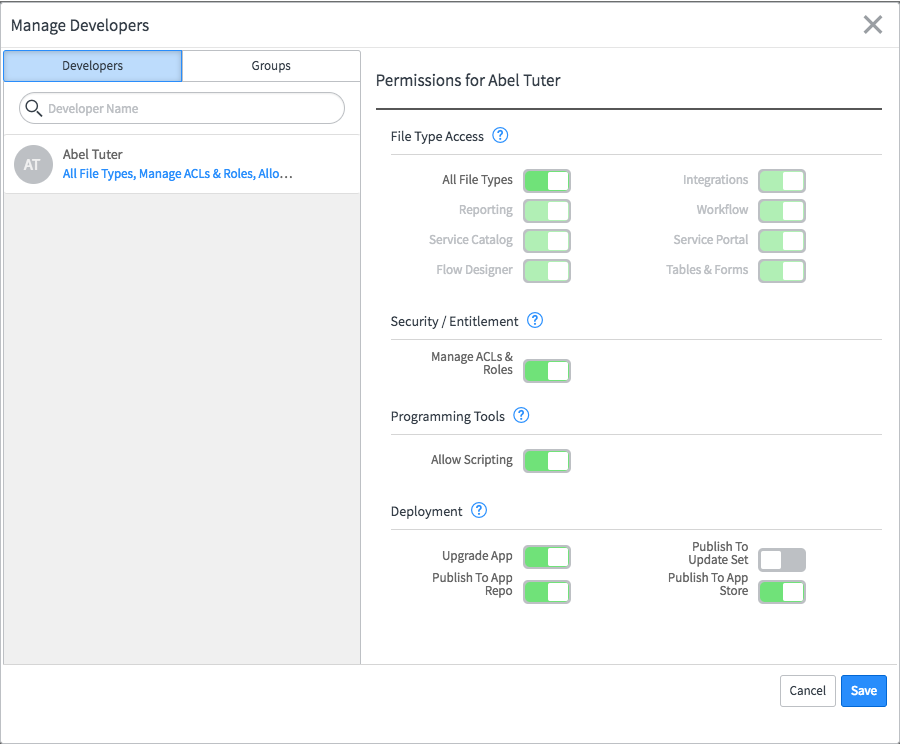Enable Publish To Update Set

tap(781, 560)
